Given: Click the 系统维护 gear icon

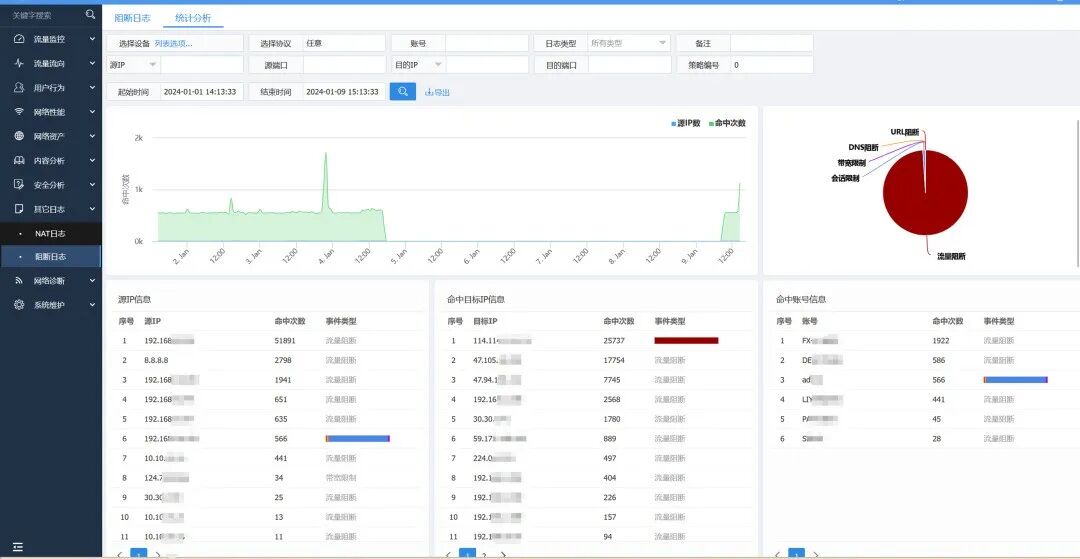Looking at the screenshot, I should pyautogui.click(x=19, y=305).
